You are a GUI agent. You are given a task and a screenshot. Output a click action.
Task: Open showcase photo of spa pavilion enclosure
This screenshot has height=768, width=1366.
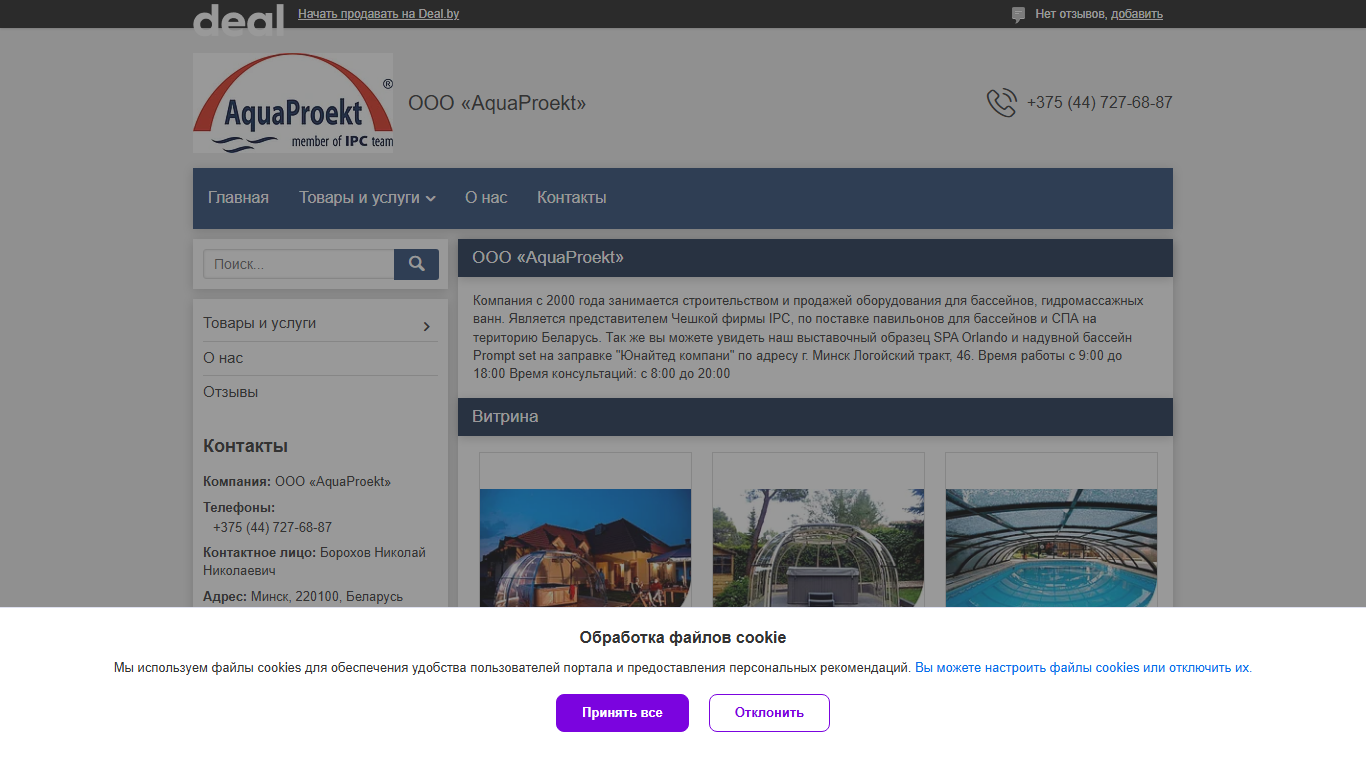click(x=819, y=548)
